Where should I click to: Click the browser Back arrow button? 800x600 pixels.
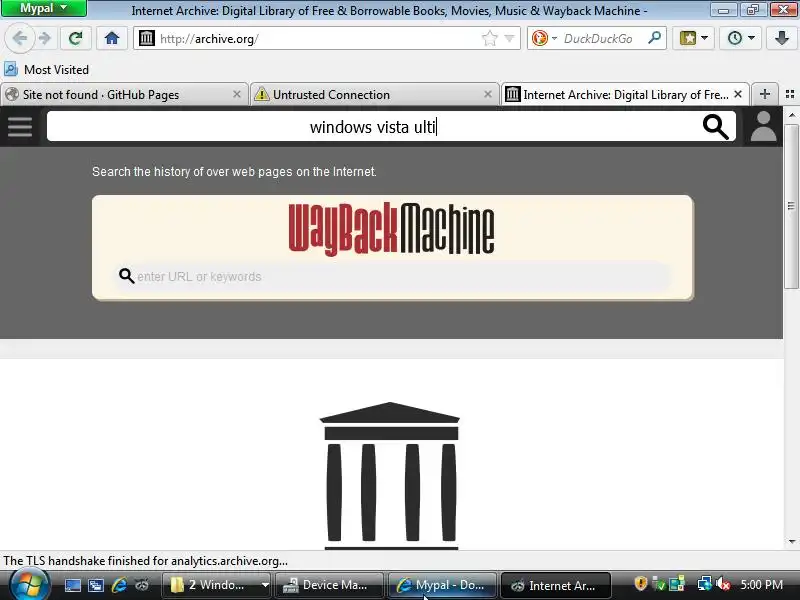19,38
